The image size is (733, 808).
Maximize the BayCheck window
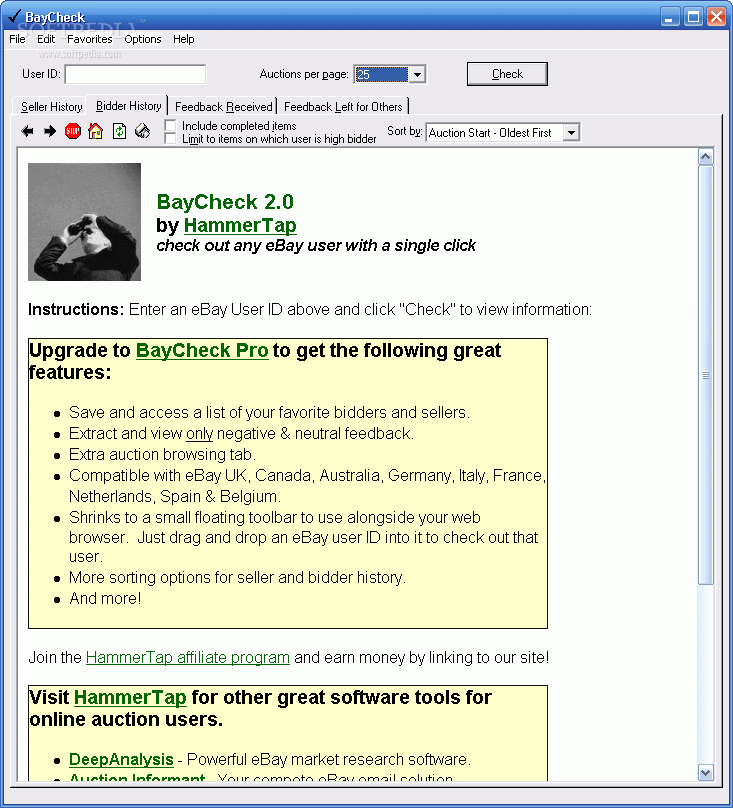[x=693, y=17]
